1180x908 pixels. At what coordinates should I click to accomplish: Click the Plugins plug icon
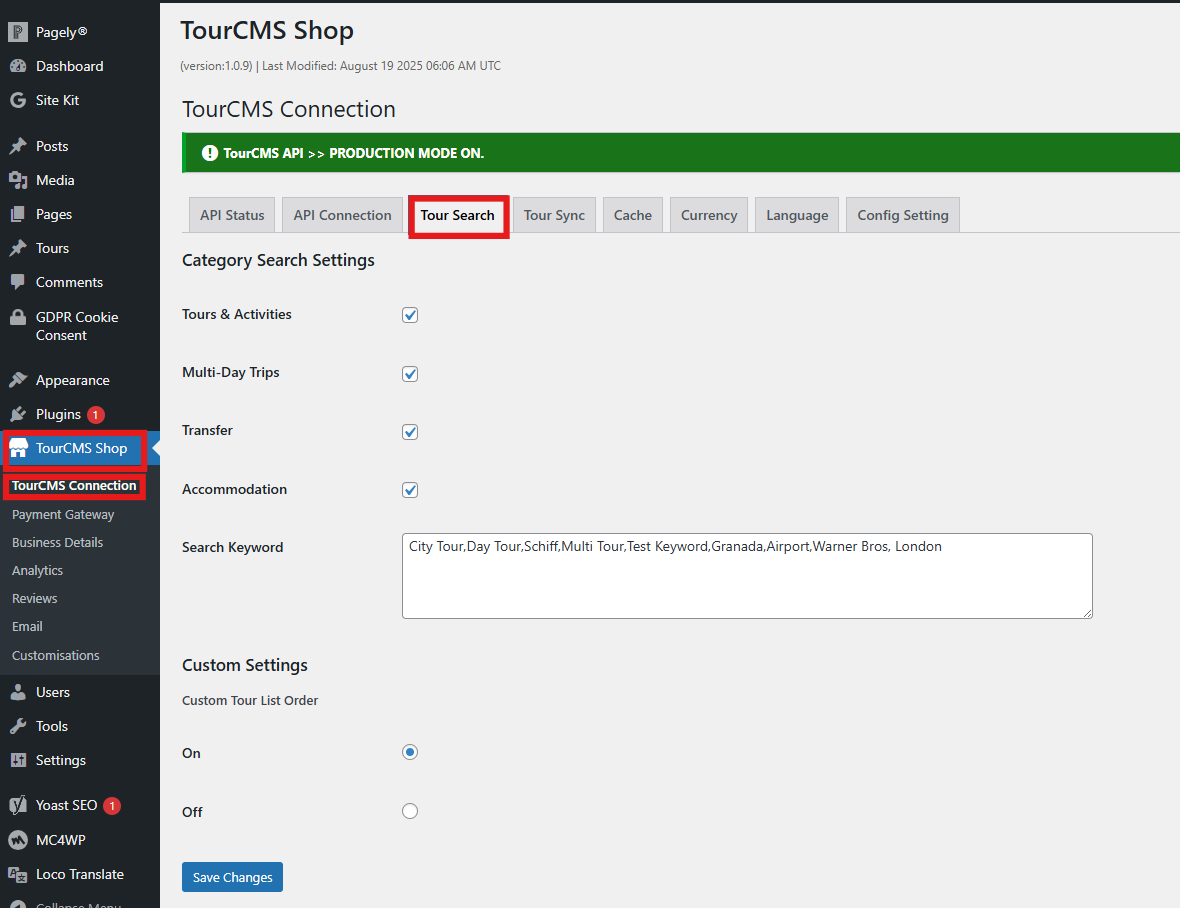18,415
